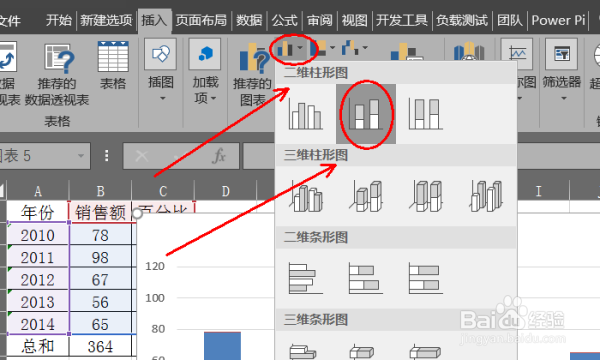Open the Formulas (公式) tab
The width and height of the screenshot is (600, 360).
coord(284,20)
